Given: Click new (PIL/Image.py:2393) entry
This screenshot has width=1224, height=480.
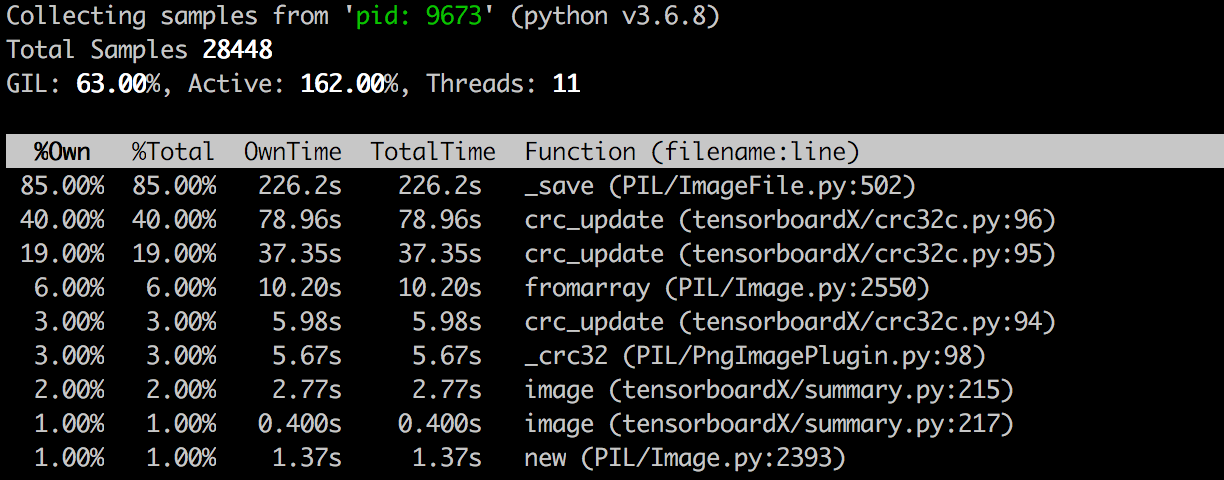Looking at the screenshot, I should click(685, 458).
